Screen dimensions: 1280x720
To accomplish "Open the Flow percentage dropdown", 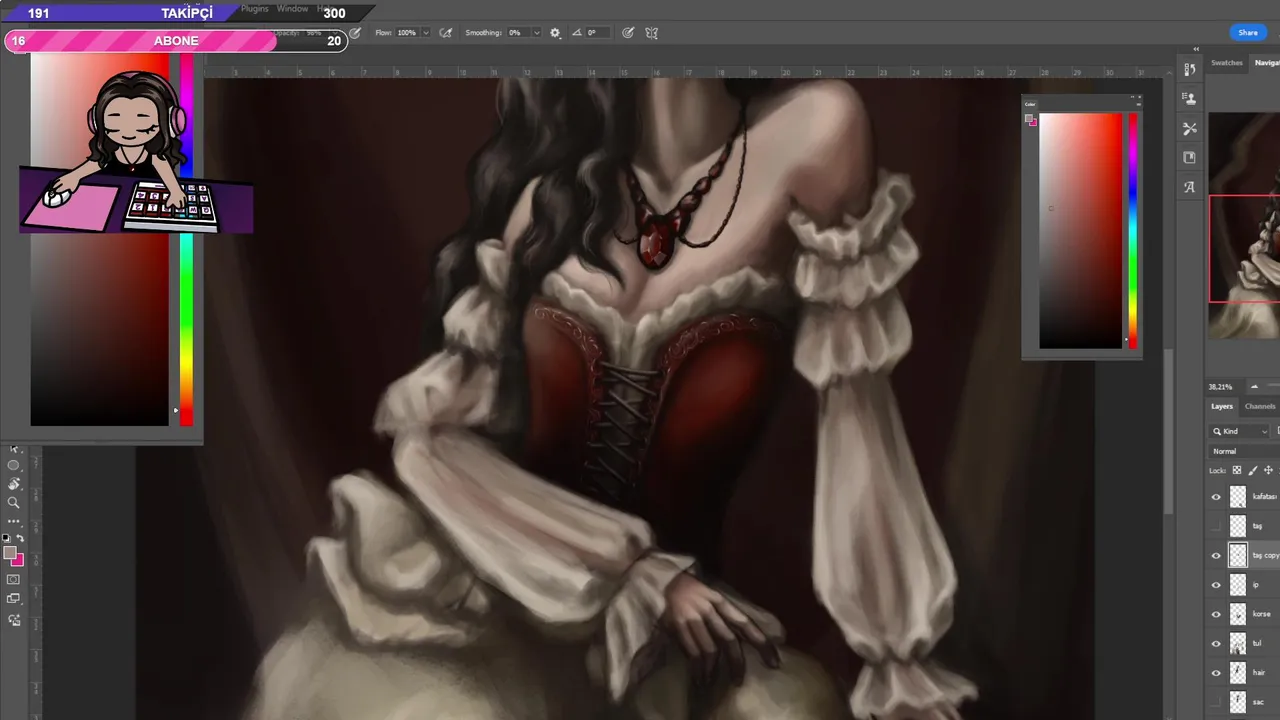I will tap(426, 33).
